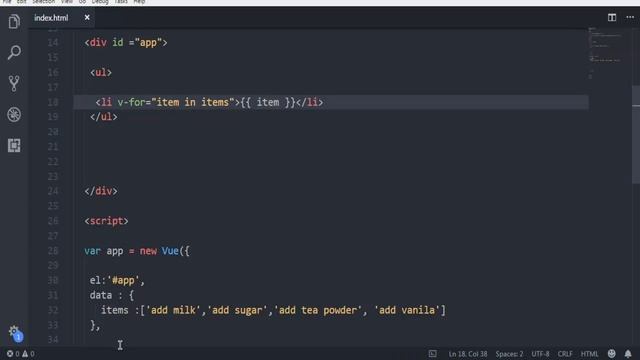
Task: Show errors count in status bar
Action: tap(13, 354)
